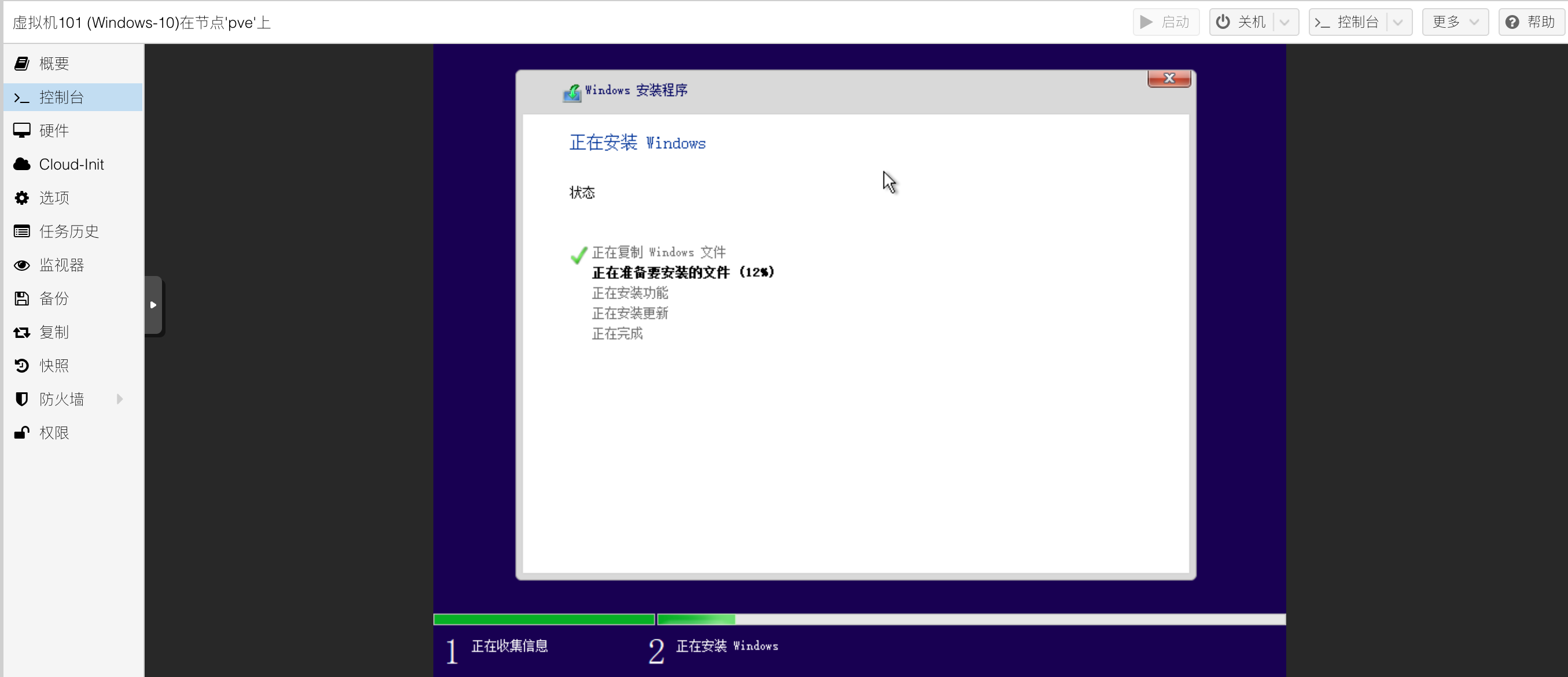Close the Windows 安装程序 dialog
This screenshot has height=677, width=1568.
click(x=1169, y=79)
